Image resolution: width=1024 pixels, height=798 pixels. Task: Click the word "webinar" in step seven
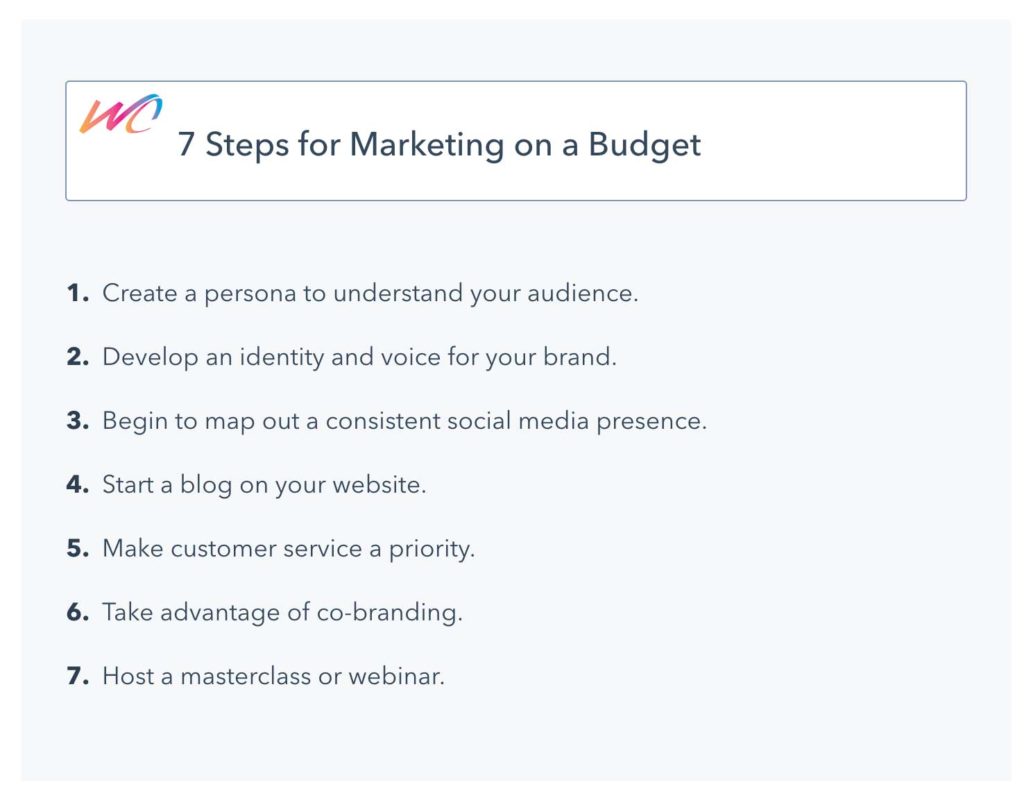394,676
